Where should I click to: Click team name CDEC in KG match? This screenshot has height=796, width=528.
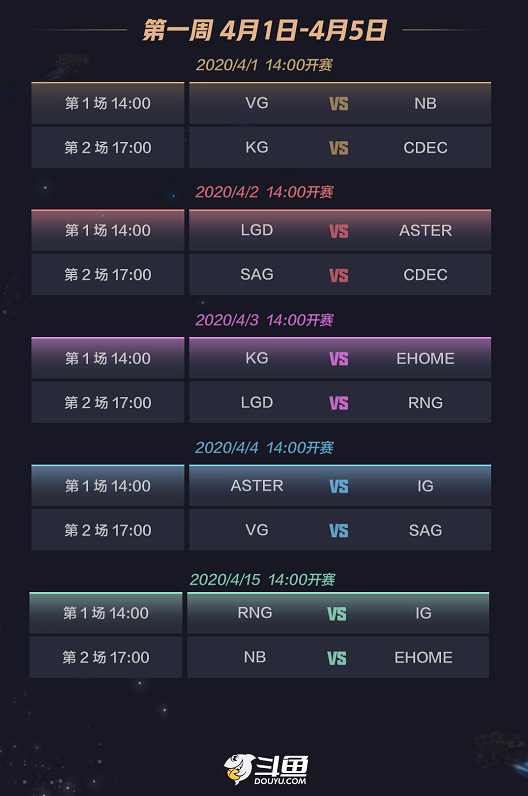[x=425, y=148]
